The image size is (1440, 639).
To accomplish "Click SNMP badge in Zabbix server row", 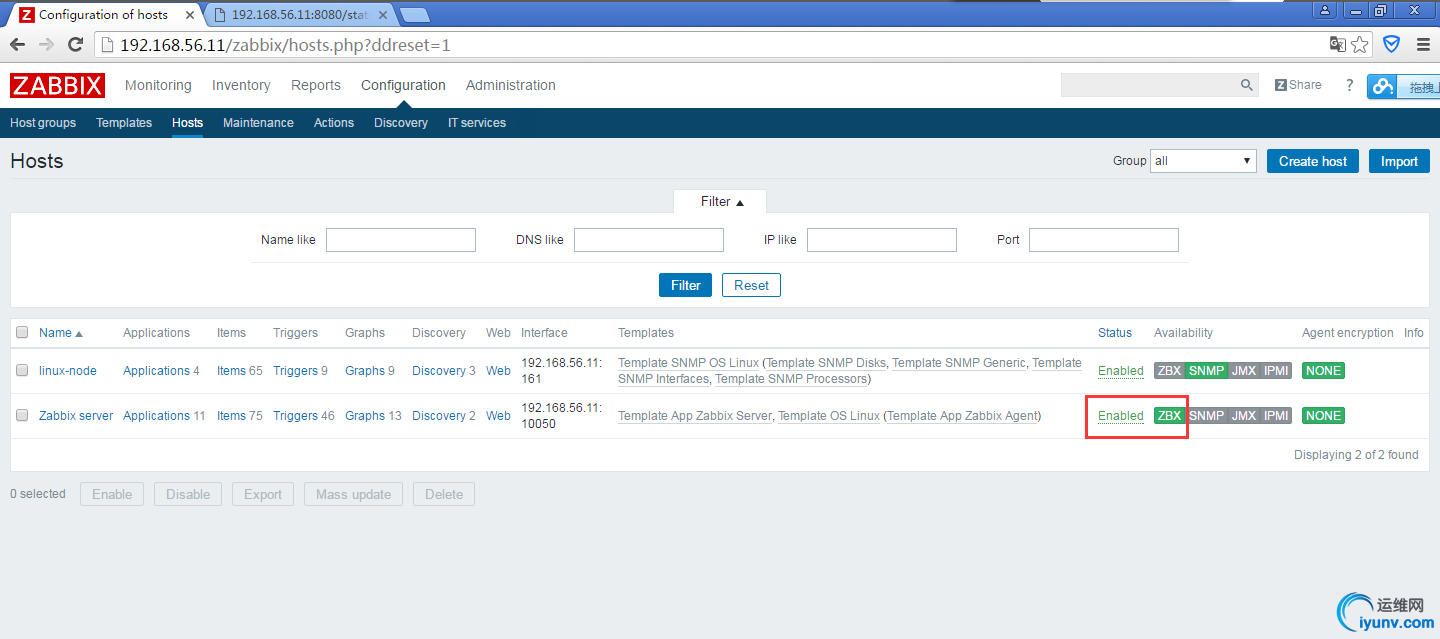I will tap(1207, 416).
